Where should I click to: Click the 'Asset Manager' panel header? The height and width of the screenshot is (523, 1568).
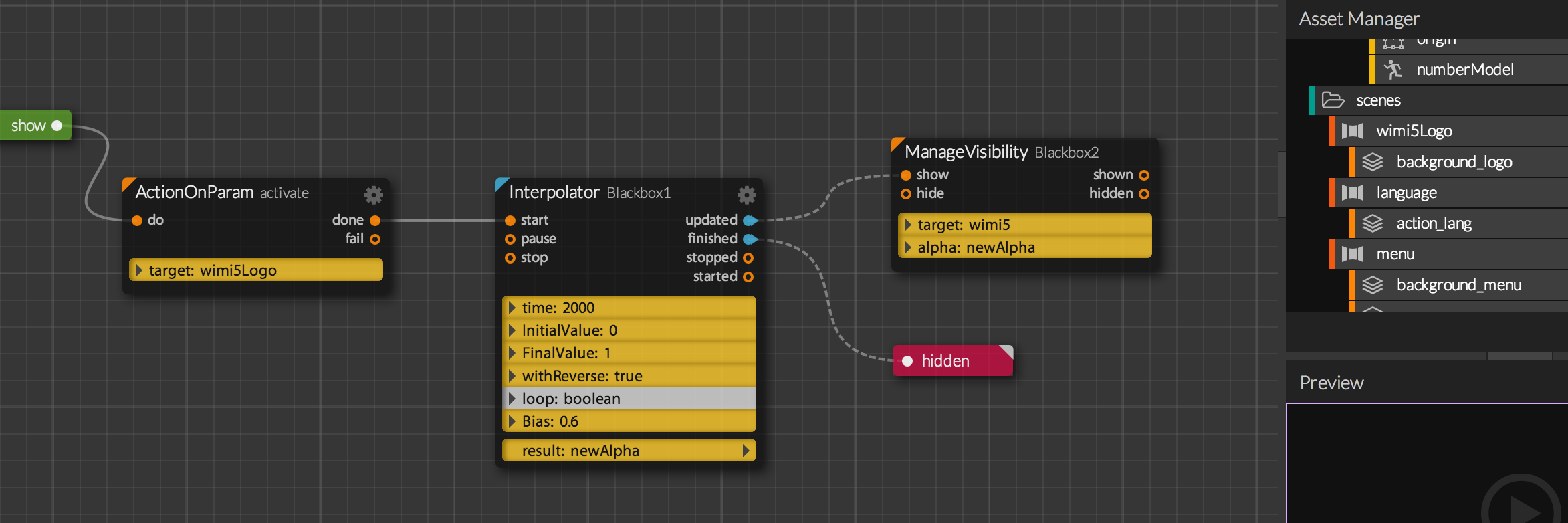(x=1359, y=19)
